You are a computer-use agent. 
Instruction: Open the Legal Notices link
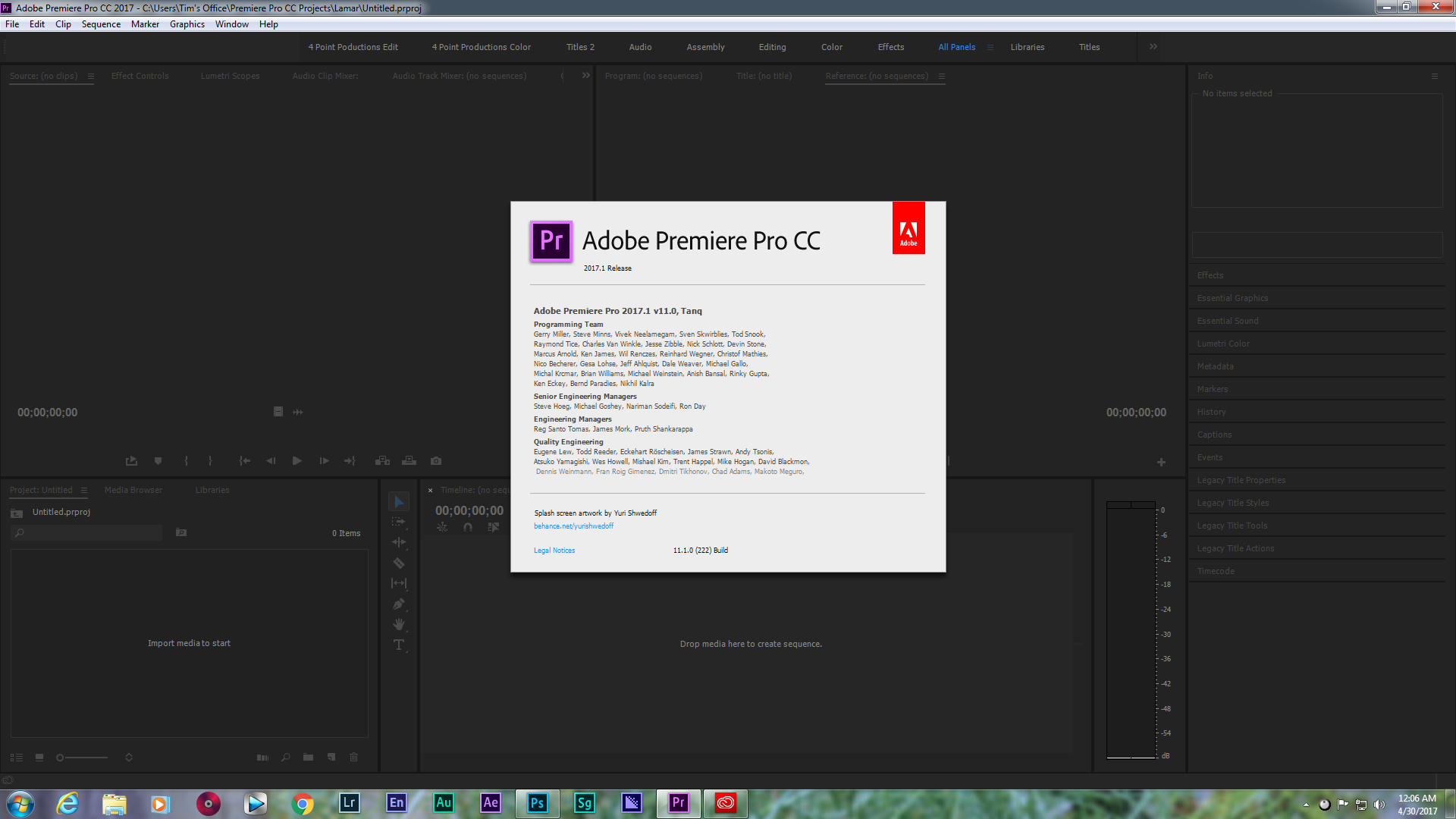point(554,551)
